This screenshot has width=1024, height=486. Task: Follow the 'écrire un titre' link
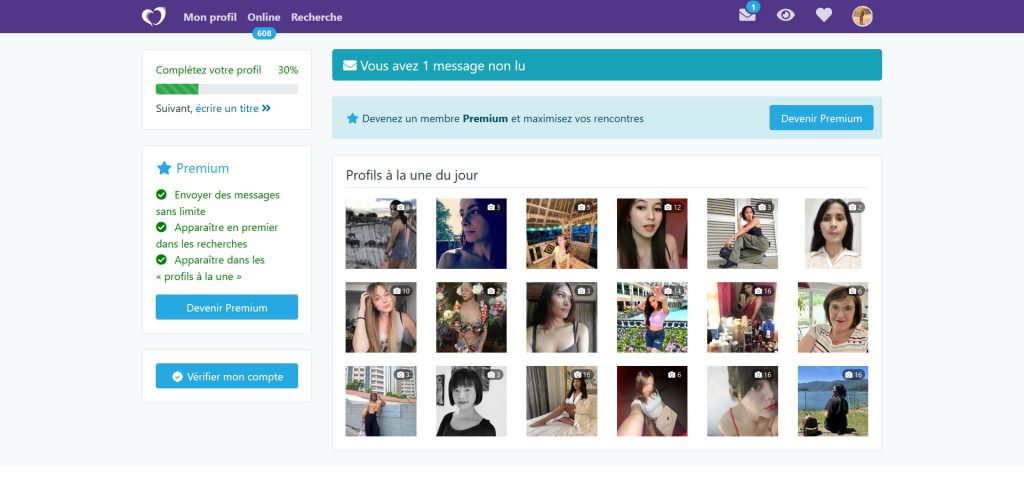(x=232, y=108)
